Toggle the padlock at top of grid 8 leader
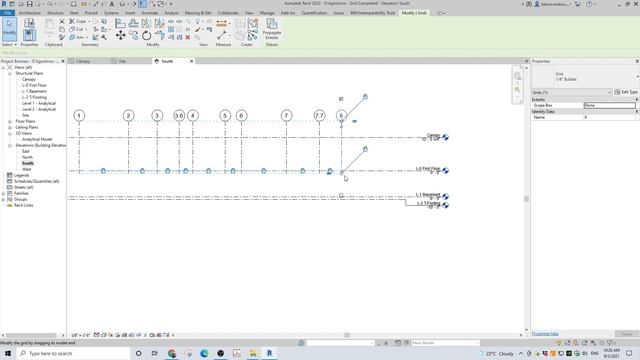The image size is (640, 360). point(365,97)
